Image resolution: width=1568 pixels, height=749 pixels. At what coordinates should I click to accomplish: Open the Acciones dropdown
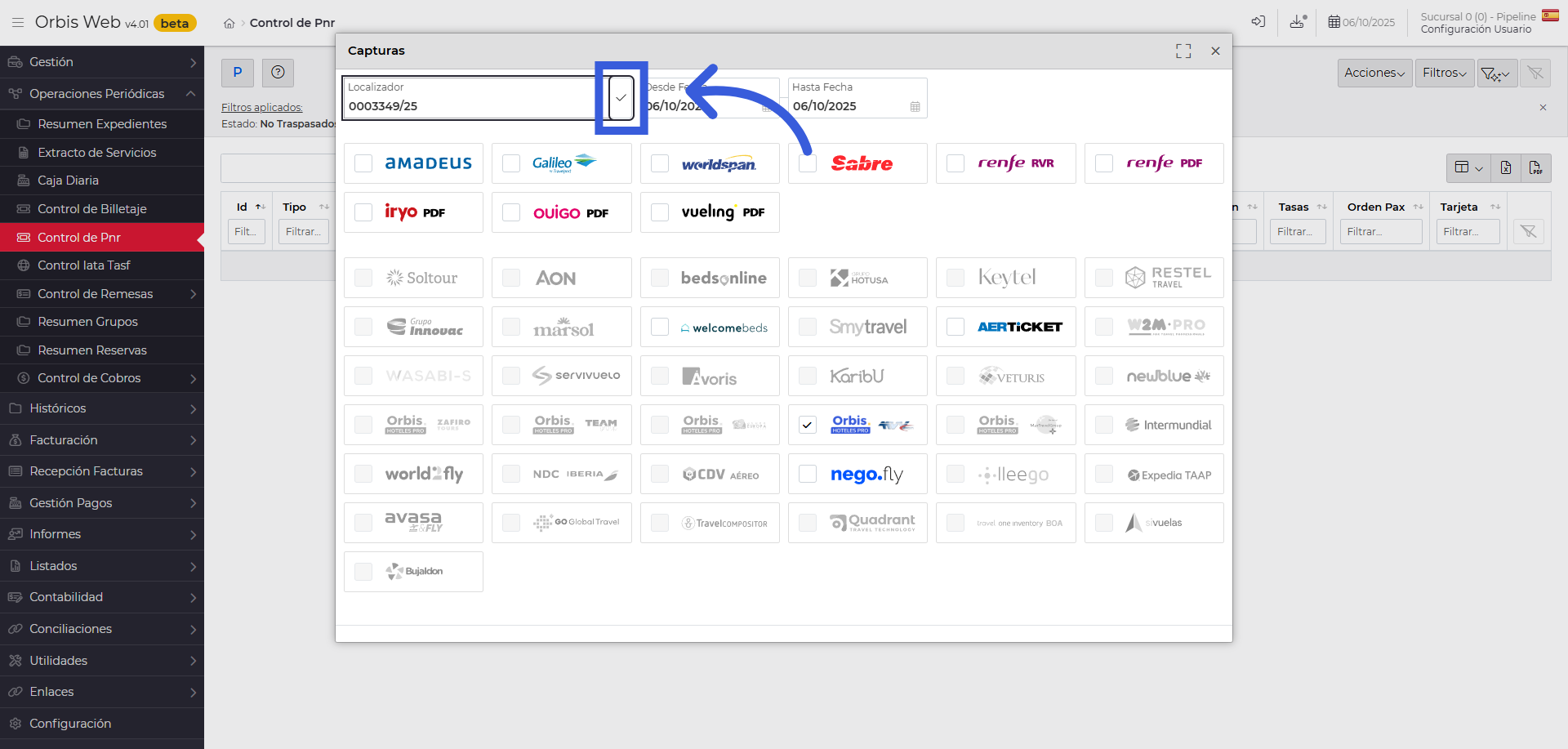pyautogui.click(x=1375, y=74)
